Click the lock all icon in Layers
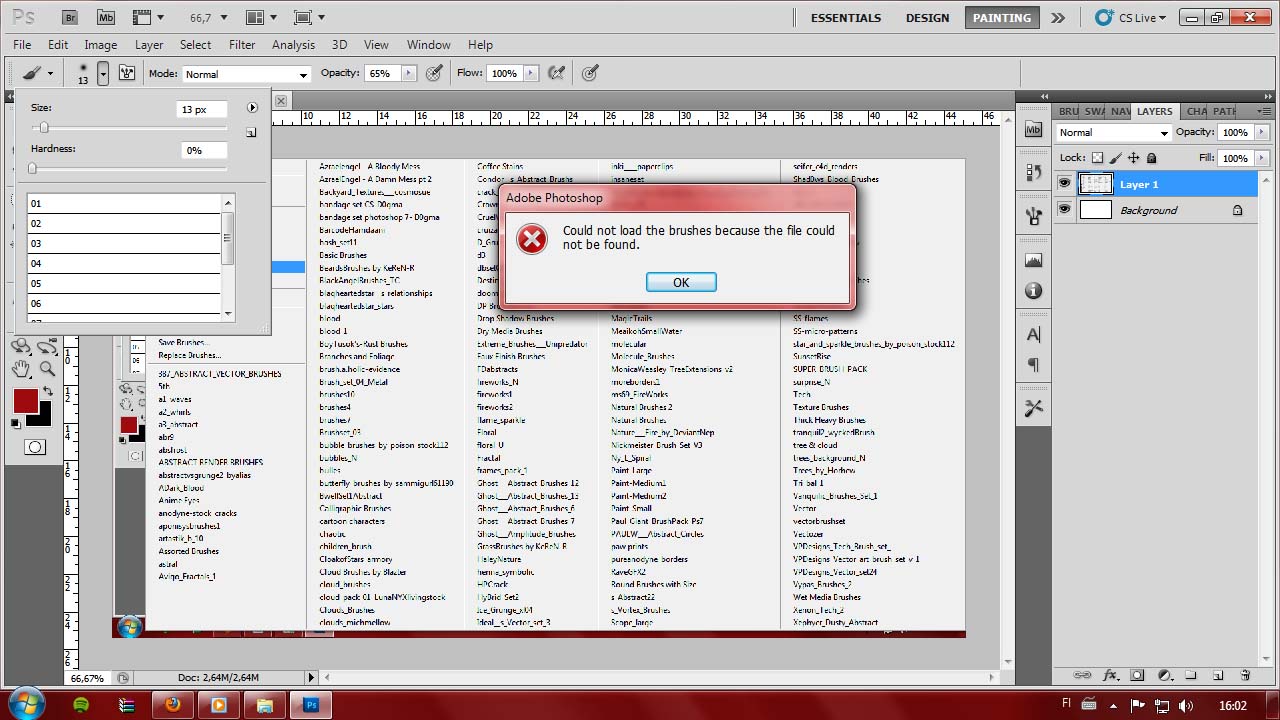Screen dimensions: 1280x720 click(1151, 158)
